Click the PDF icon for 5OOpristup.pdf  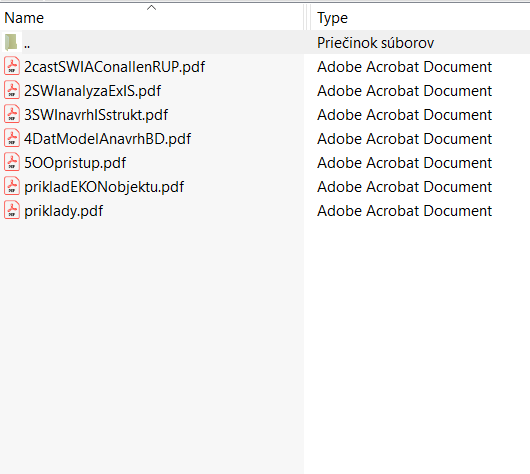(12, 162)
